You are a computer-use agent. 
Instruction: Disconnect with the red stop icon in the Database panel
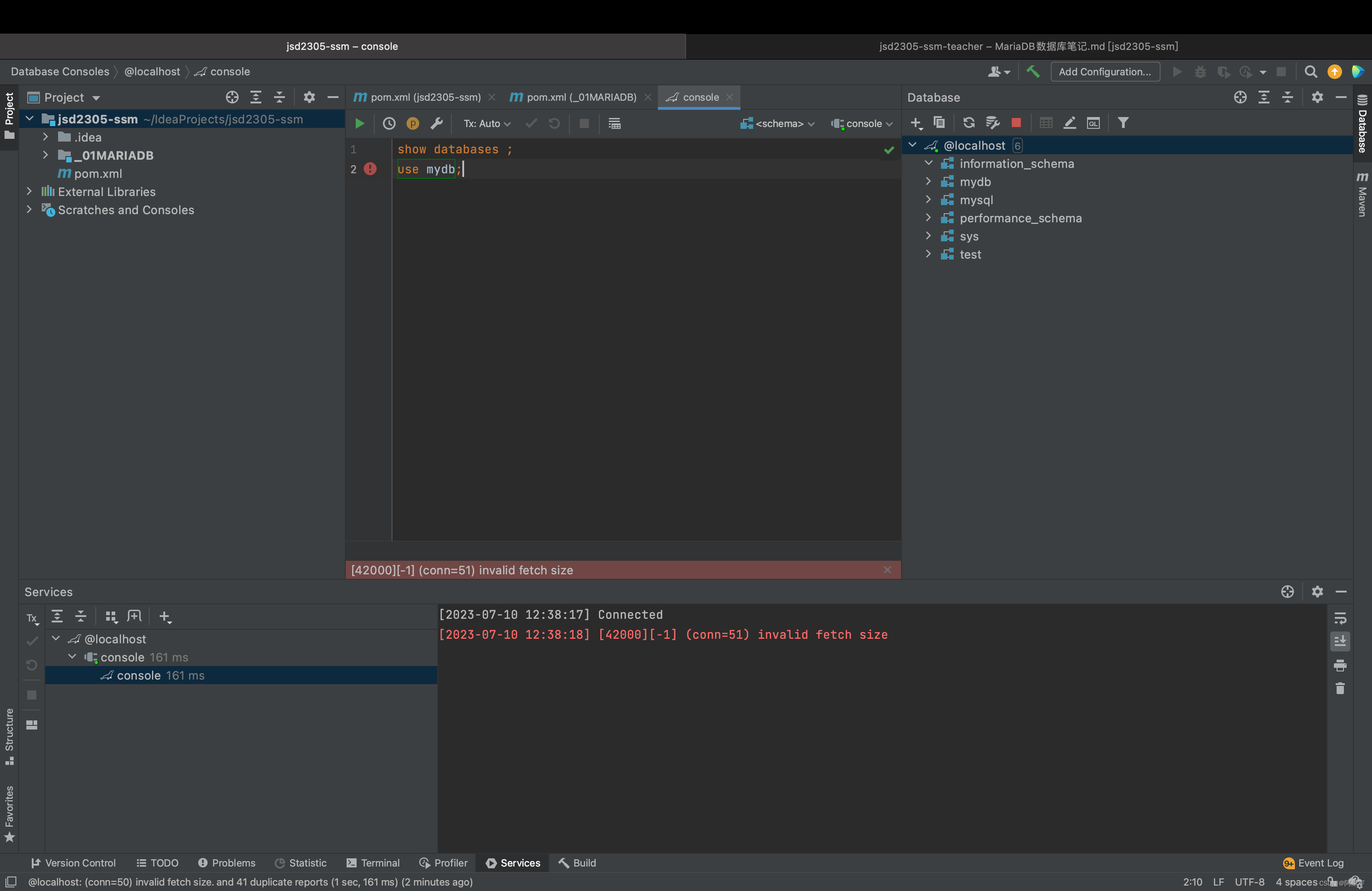[1016, 123]
